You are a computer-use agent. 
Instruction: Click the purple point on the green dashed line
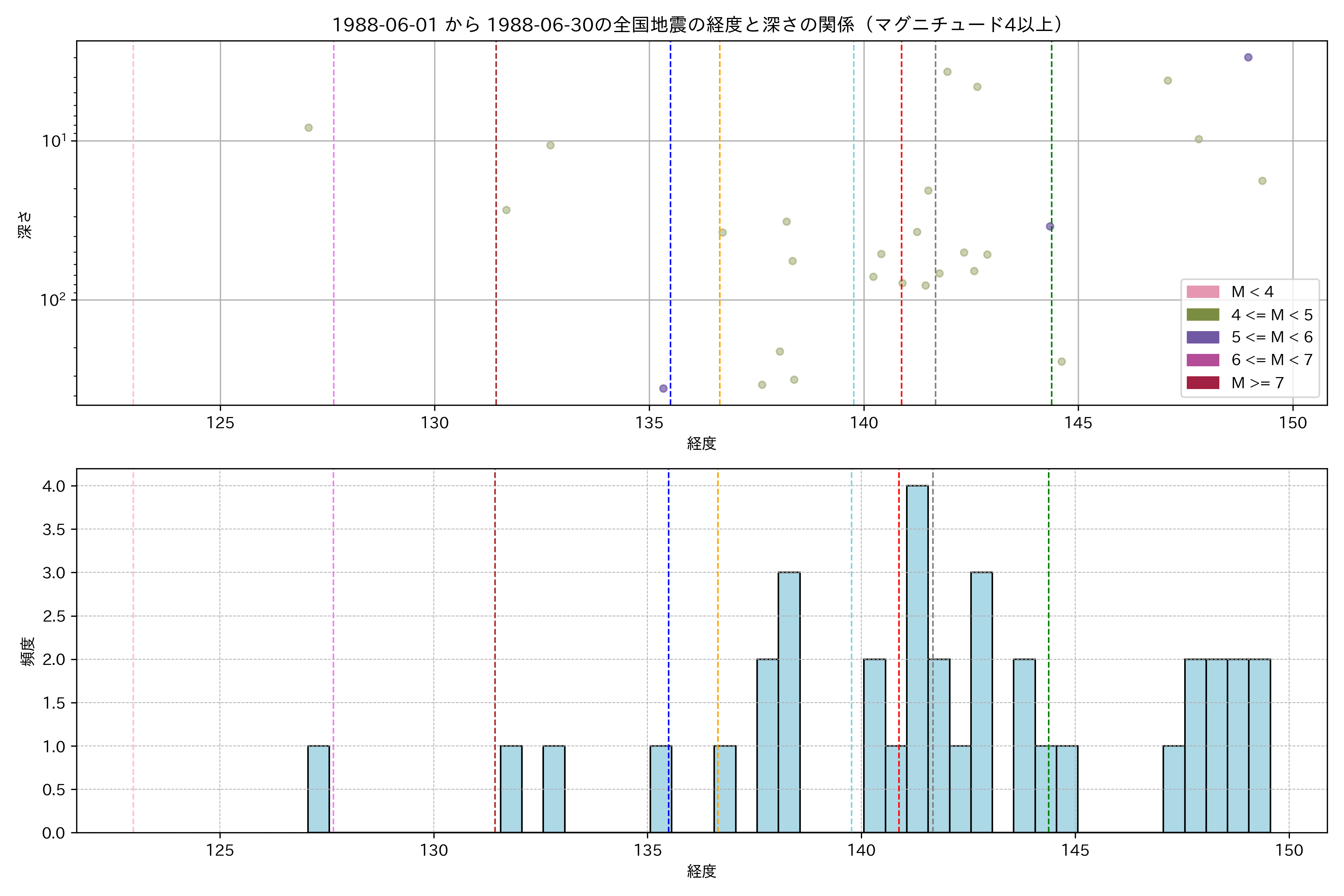tap(1050, 227)
